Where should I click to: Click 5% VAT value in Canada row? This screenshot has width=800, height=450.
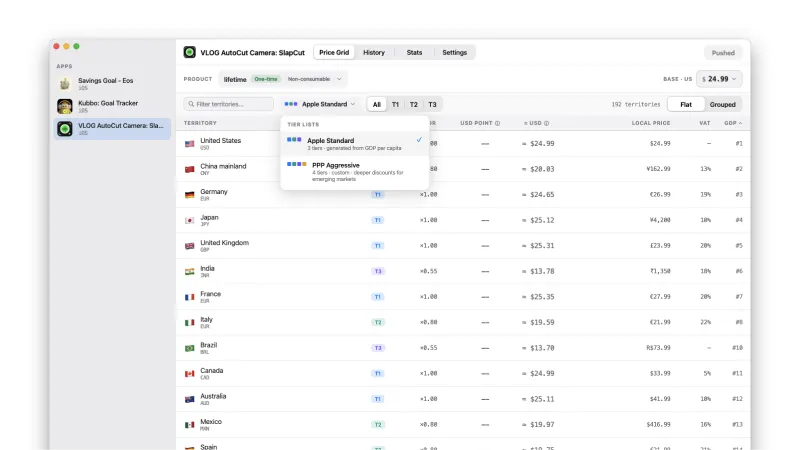click(707, 373)
